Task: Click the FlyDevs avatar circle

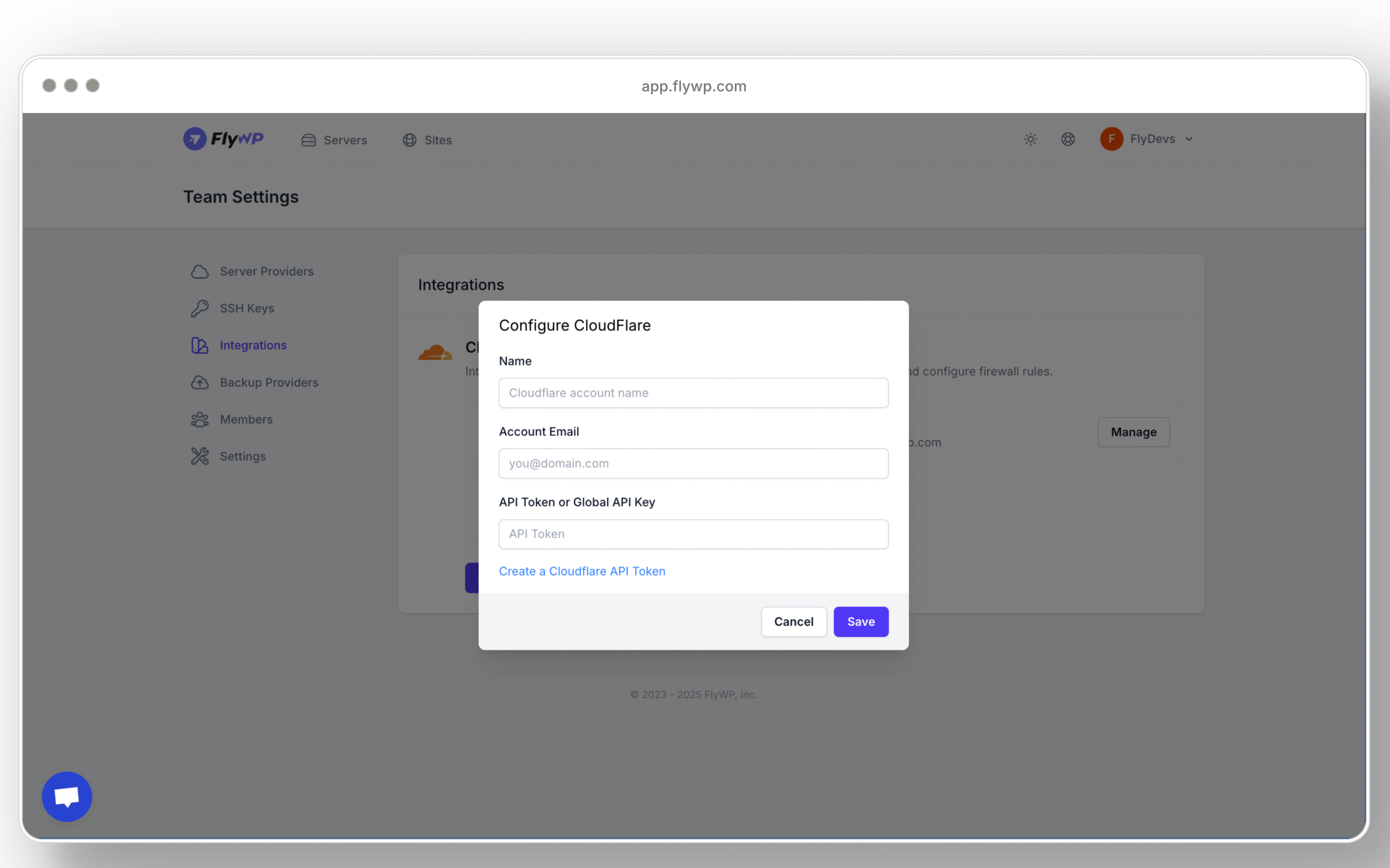Action: pyautogui.click(x=1111, y=139)
